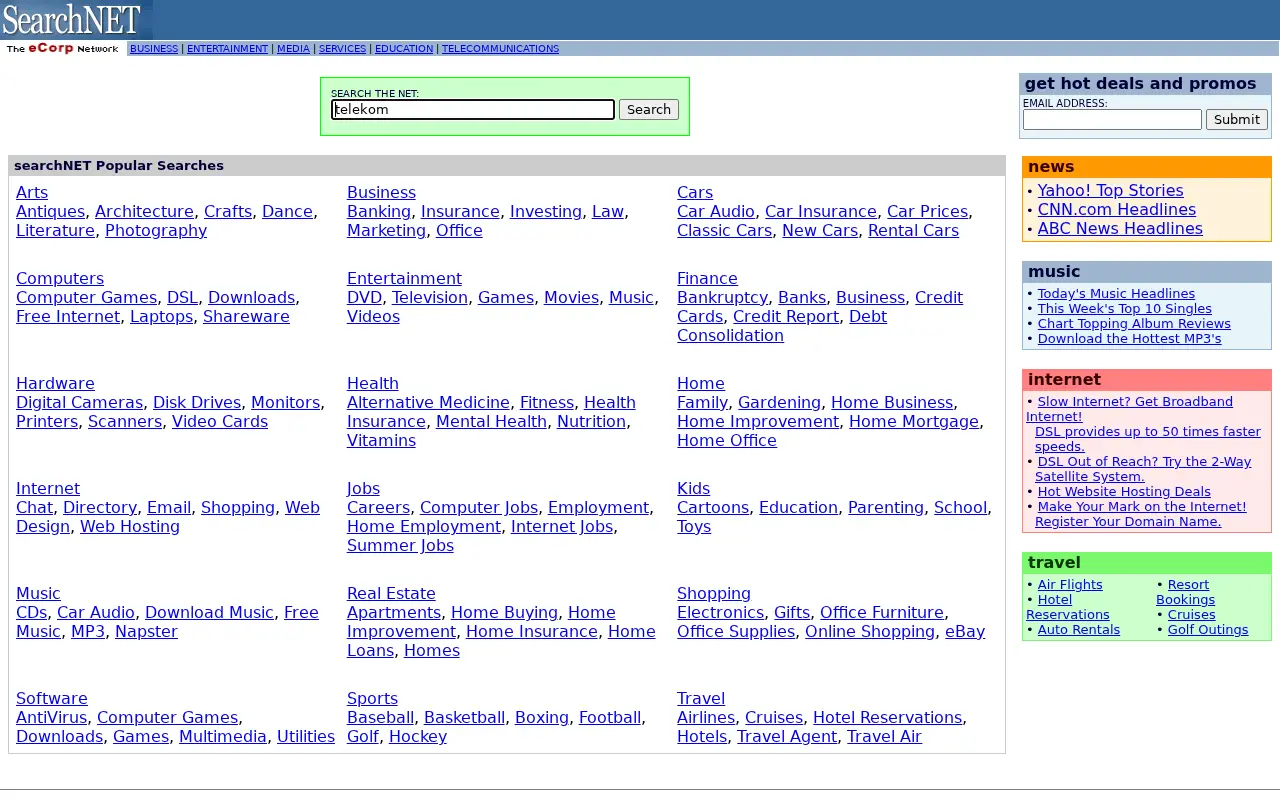Open Air Flights travel link
This screenshot has width=1280, height=800.
pyautogui.click(x=1070, y=585)
